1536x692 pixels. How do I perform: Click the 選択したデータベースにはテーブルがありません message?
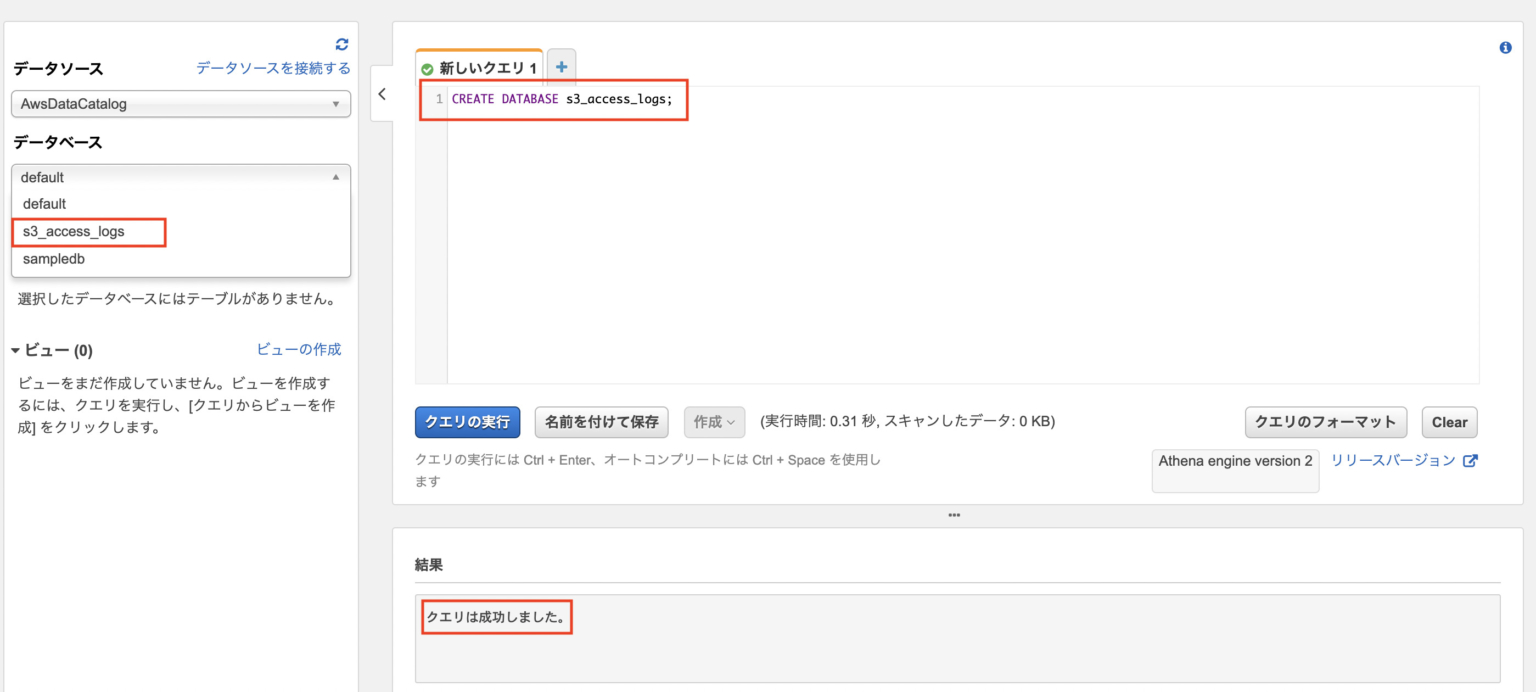click(176, 299)
